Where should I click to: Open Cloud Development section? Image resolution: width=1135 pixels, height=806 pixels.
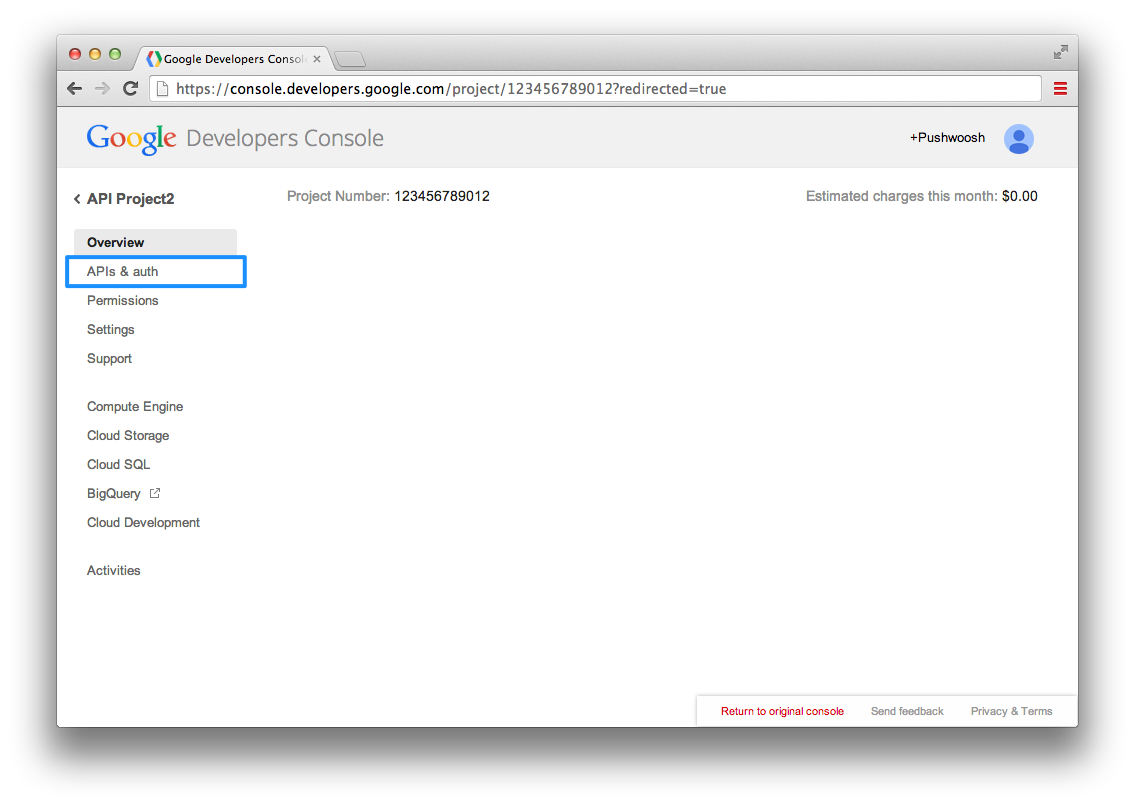143,522
